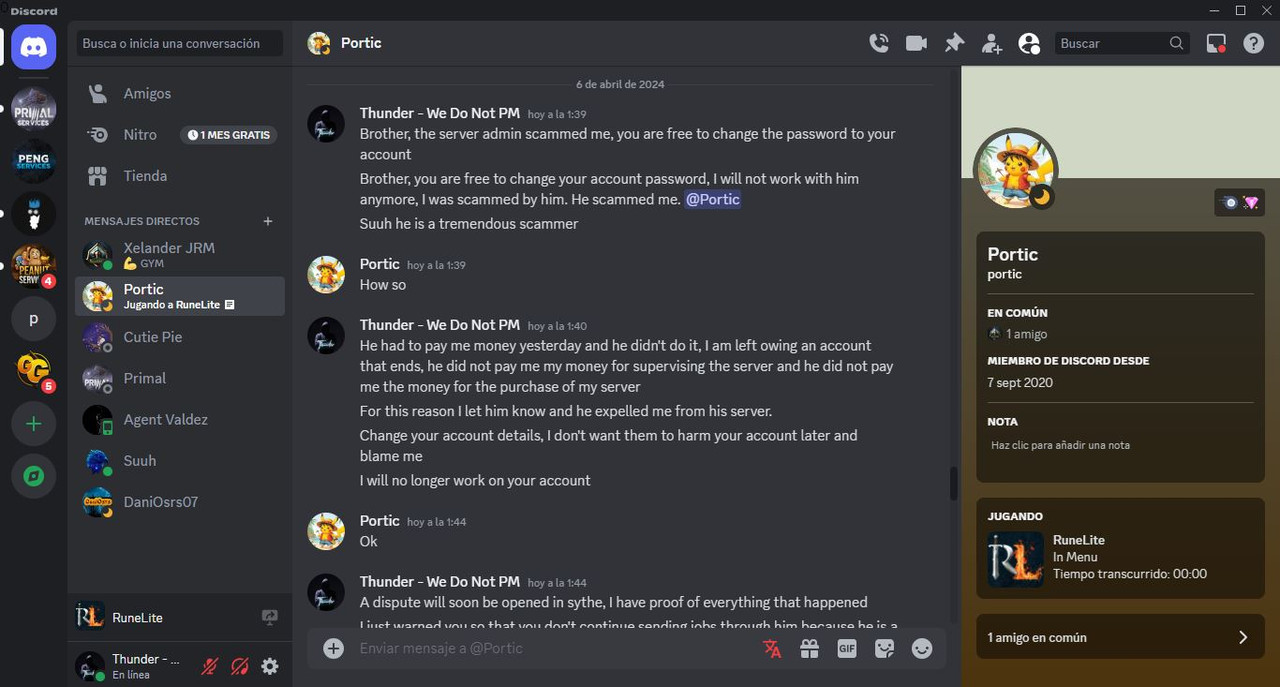Open the GIF picker
This screenshot has height=687, width=1280.
click(847, 648)
